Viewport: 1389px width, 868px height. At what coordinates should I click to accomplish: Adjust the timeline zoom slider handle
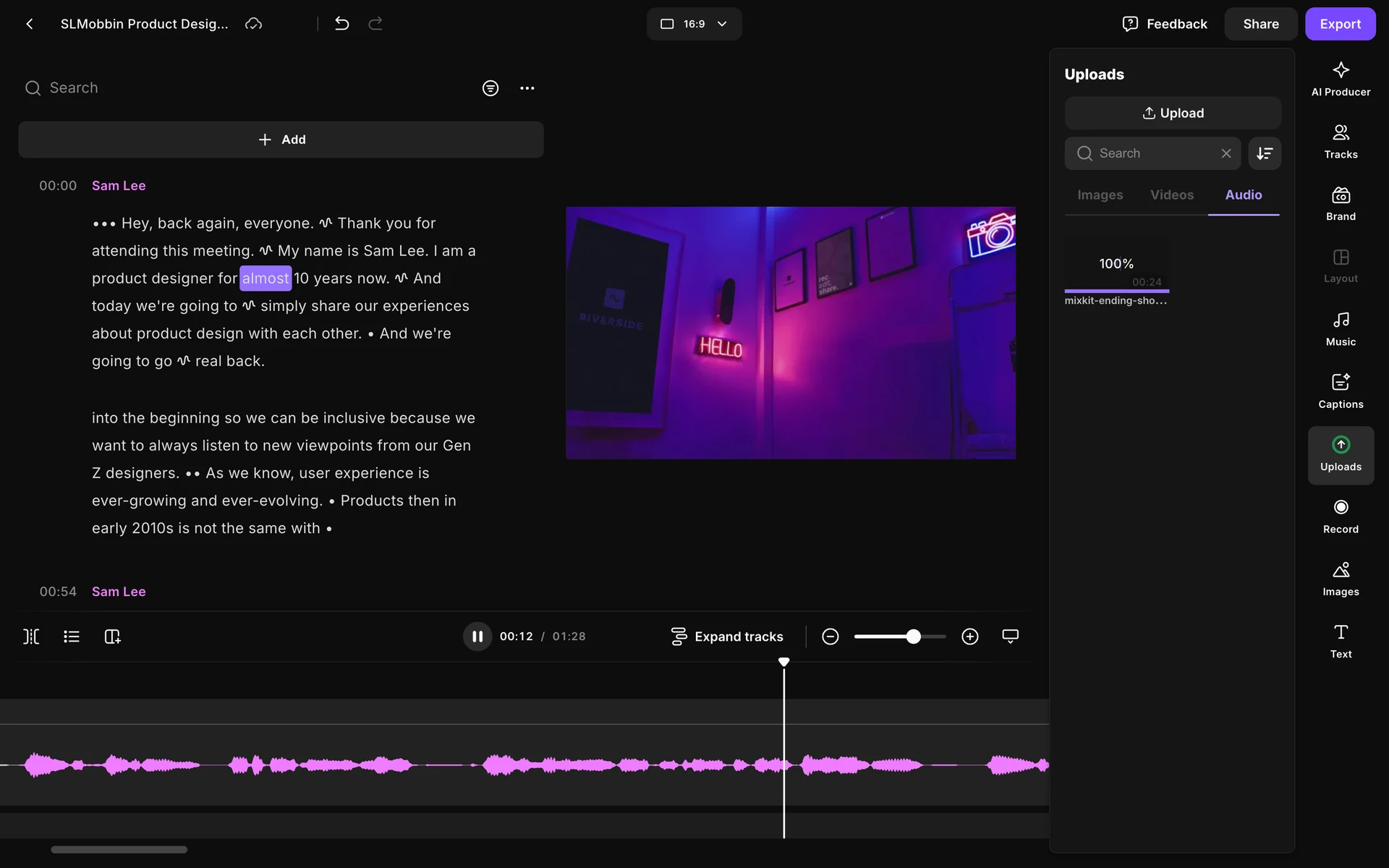(914, 637)
